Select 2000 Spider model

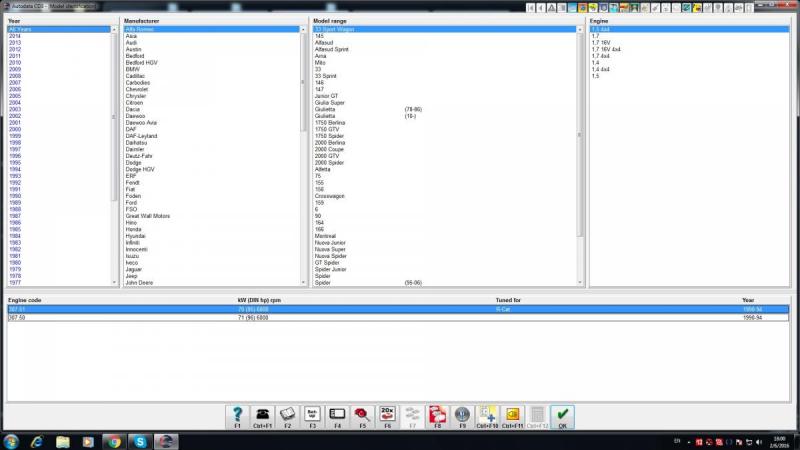pos(329,163)
